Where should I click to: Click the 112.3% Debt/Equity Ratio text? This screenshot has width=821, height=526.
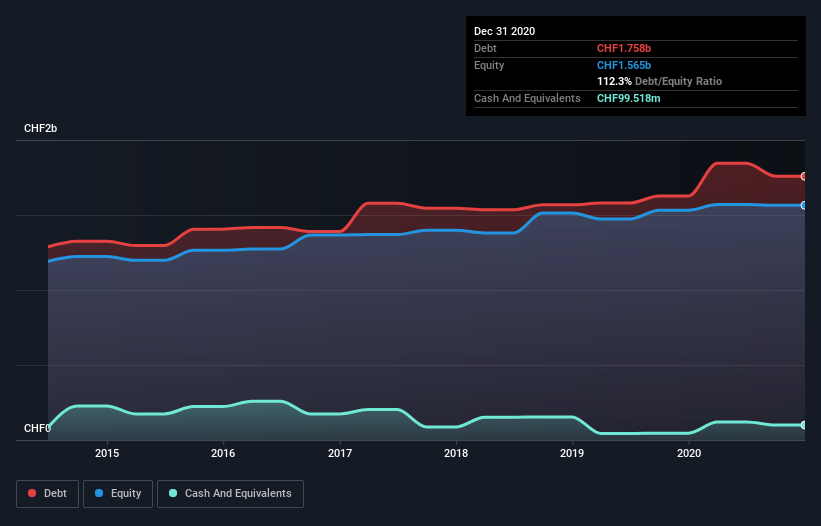click(659, 81)
